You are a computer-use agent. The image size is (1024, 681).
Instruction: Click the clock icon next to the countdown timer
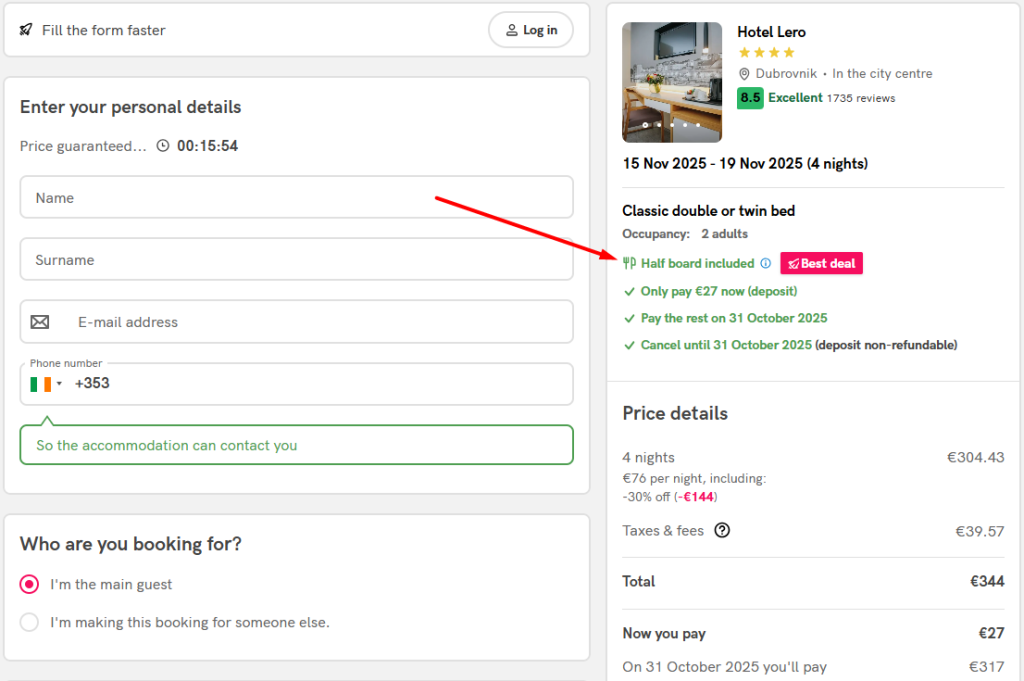[x=163, y=146]
